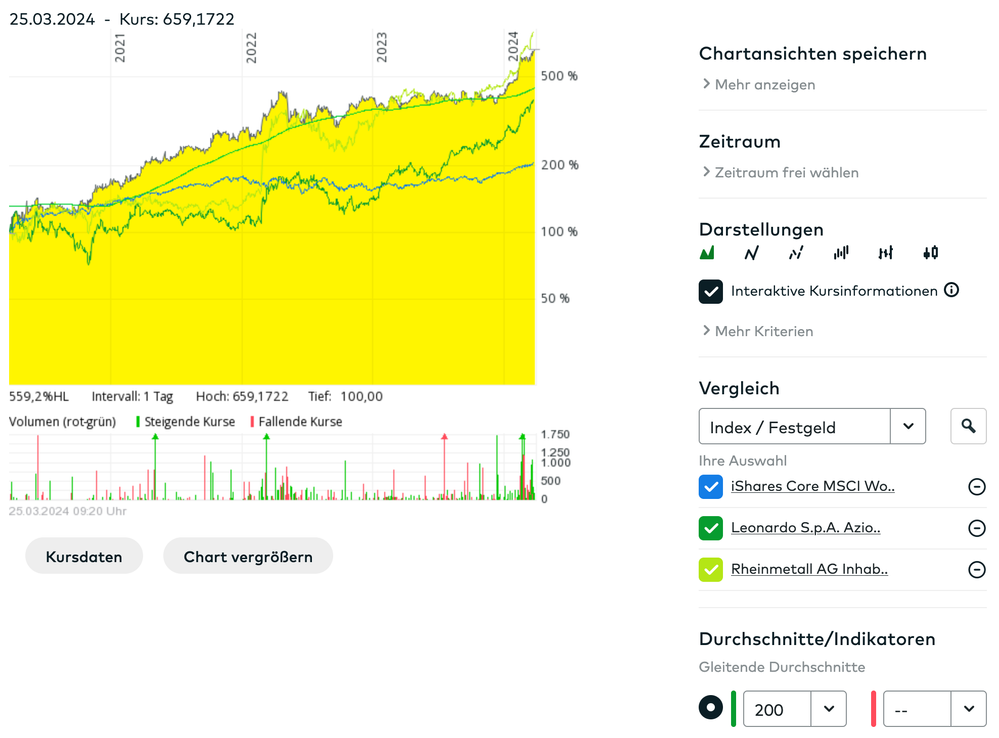Click info icon next to Interaktive Kursinformationen
999x738 pixels.
[x=952, y=291]
